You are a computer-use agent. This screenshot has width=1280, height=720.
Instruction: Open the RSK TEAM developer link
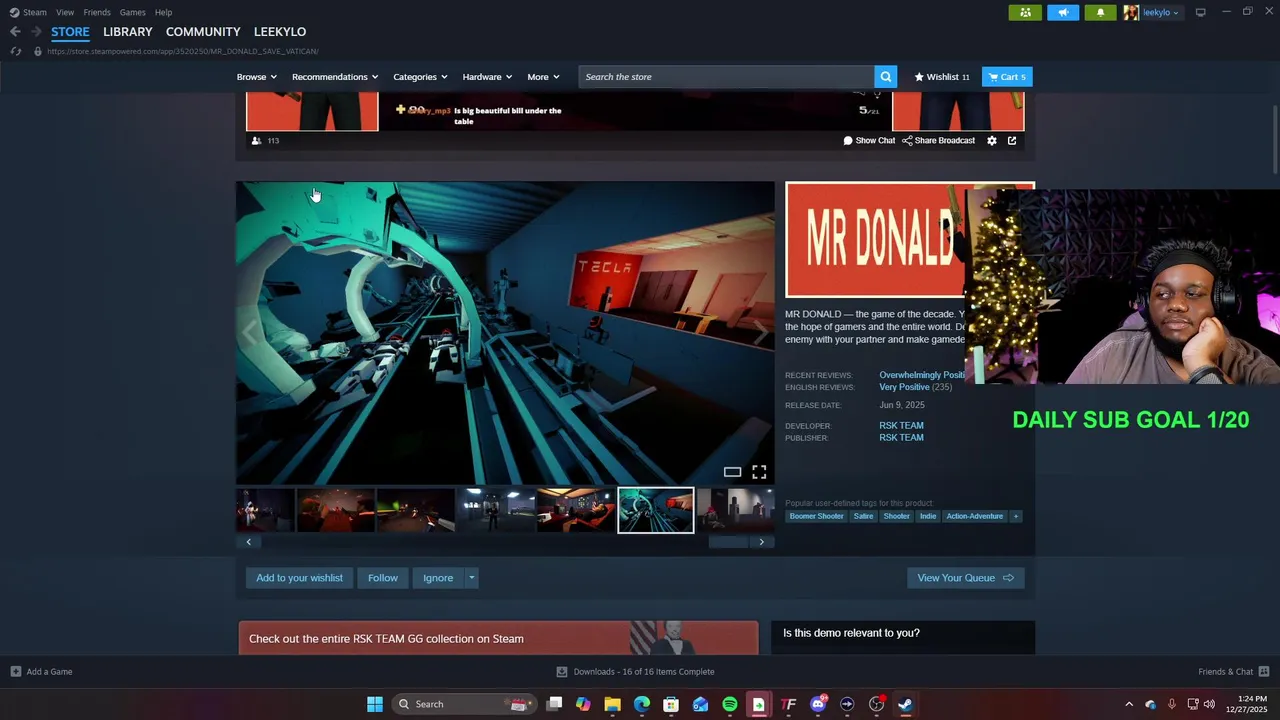[x=901, y=426]
